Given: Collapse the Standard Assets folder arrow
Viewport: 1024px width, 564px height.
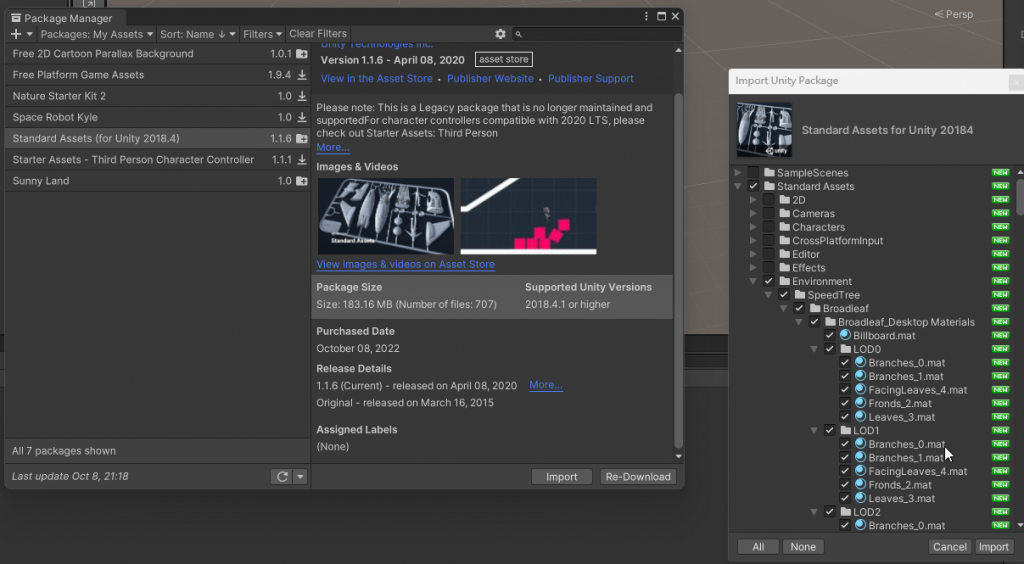Looking at the screenshot, I should 738,187.
